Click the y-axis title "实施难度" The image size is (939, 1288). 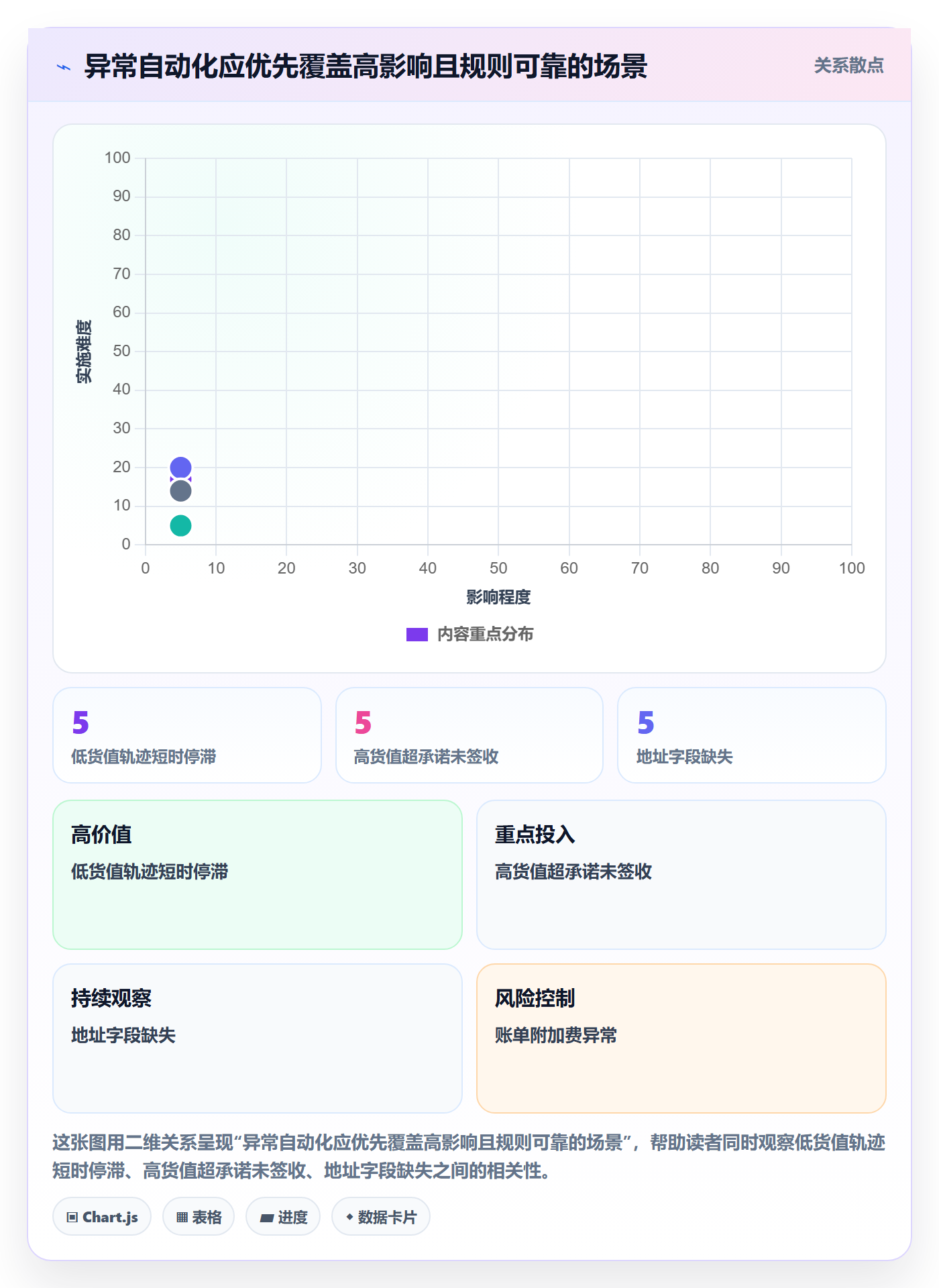point(84,352)
